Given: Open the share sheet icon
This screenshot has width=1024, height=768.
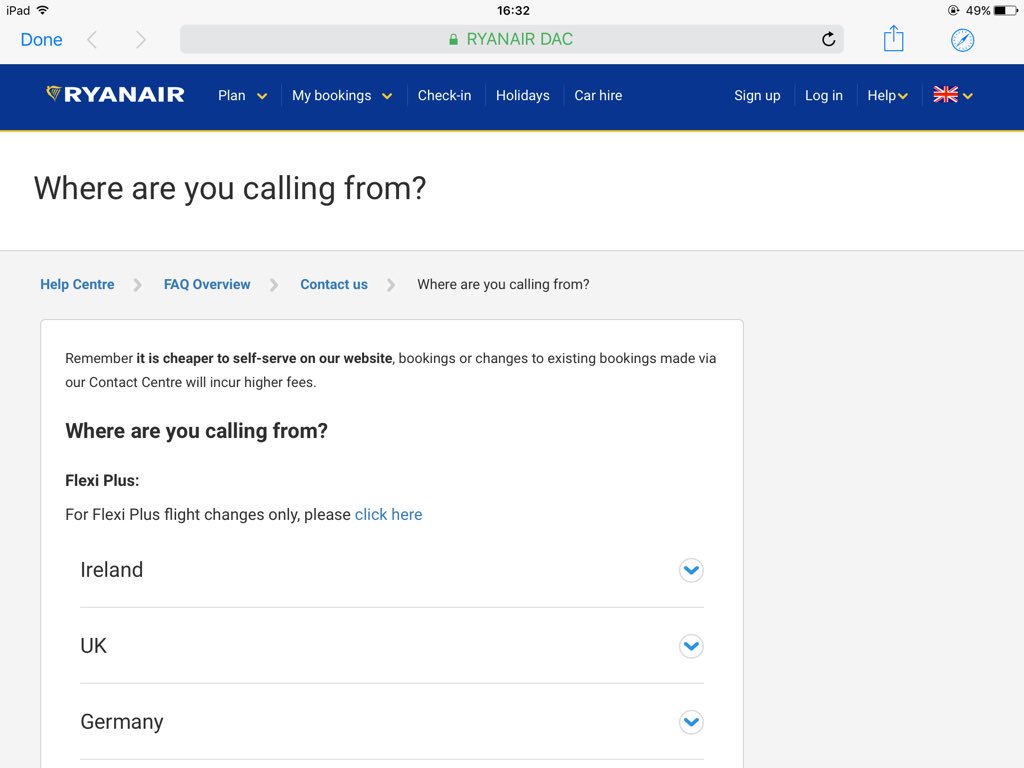Looking at the screenshot, I should tap(893, 39).
